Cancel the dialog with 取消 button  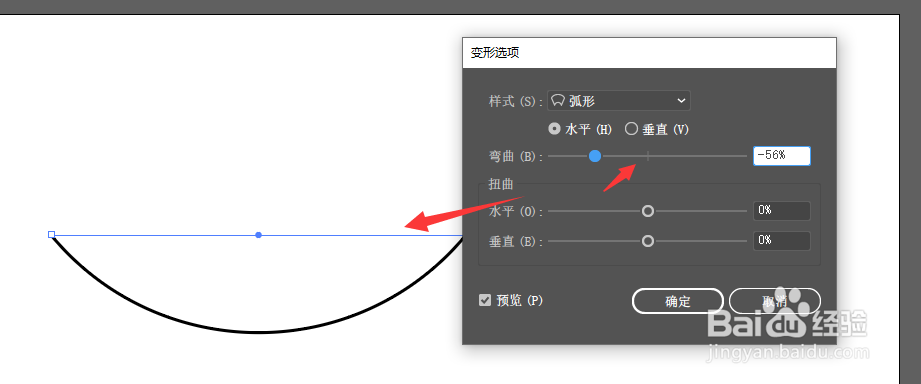(x=774, y=301)
